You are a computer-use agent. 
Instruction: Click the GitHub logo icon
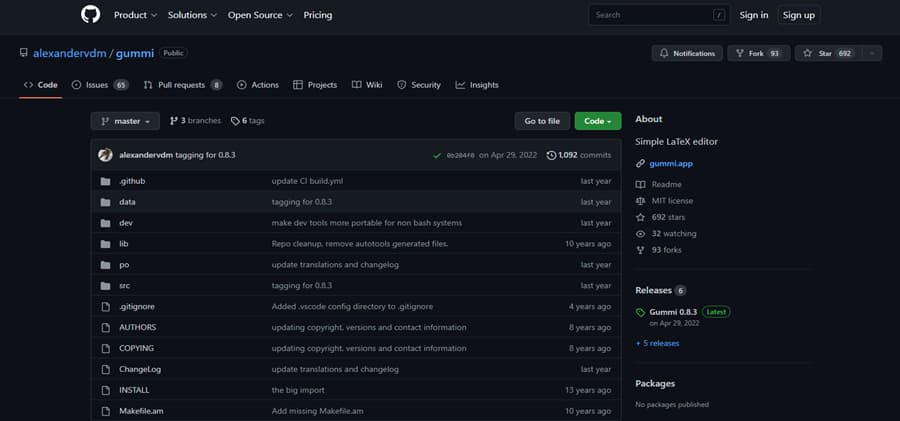(x=91, y=15)
